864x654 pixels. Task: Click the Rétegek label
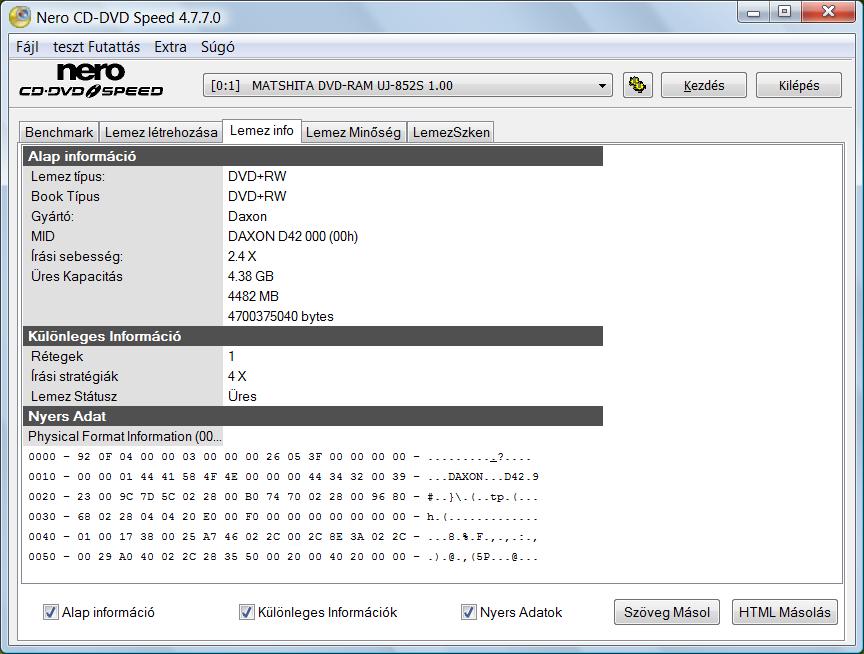click(57, 356)
